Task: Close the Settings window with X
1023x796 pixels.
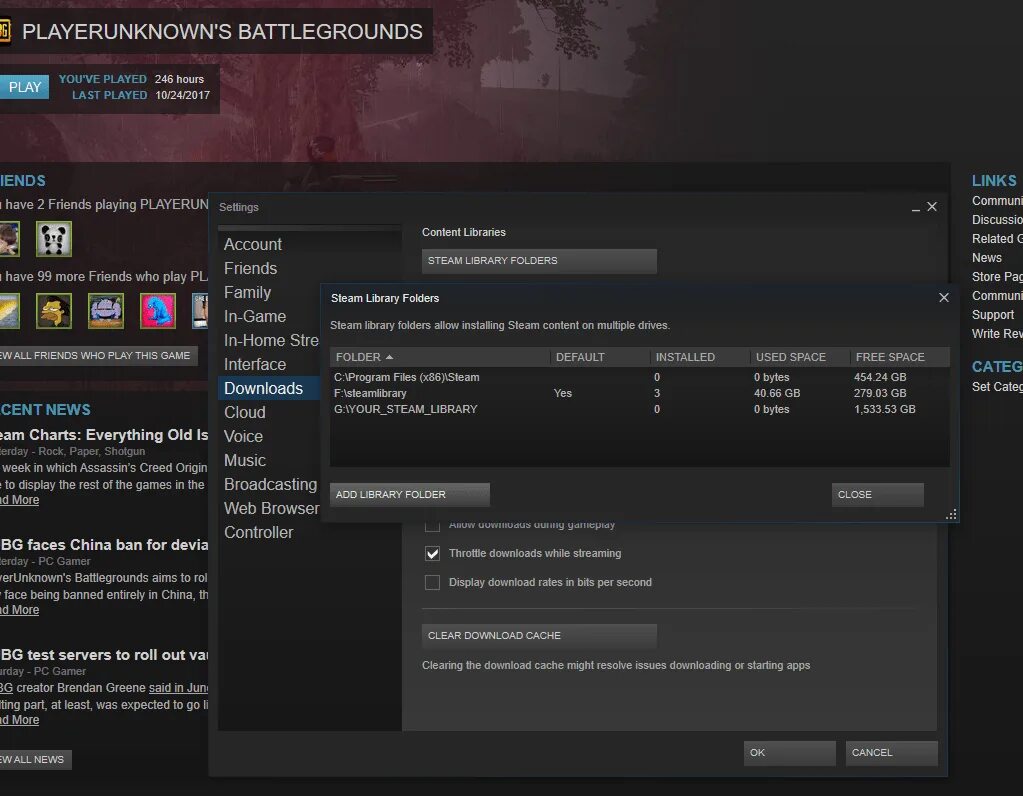Action: [932, 207]
